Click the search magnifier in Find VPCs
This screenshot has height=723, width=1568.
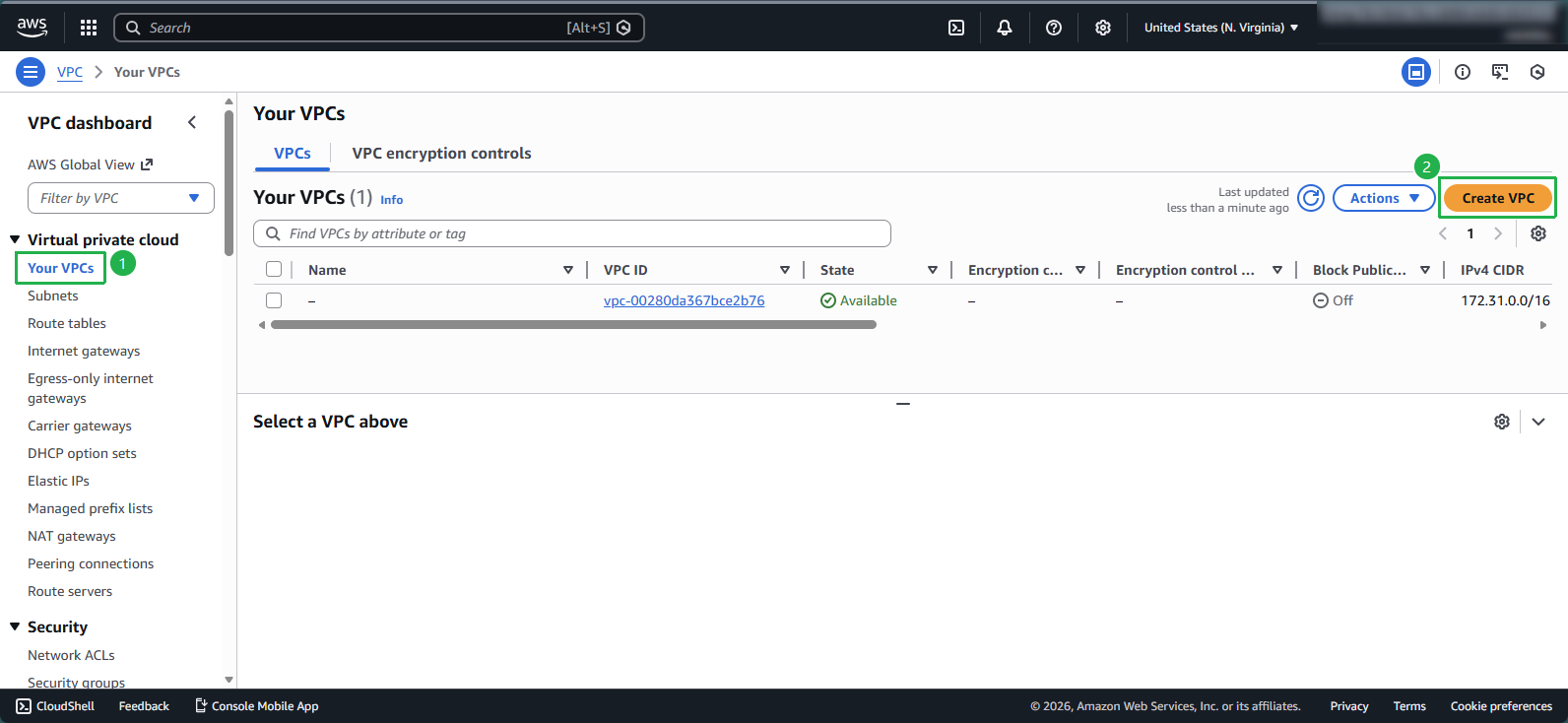[x=273, y=233]
